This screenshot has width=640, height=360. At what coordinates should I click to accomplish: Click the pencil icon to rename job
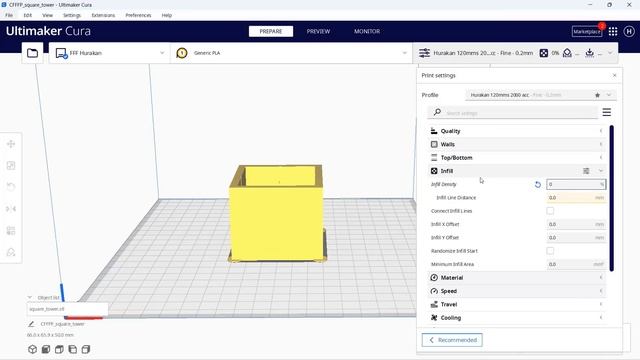point(31,324)
